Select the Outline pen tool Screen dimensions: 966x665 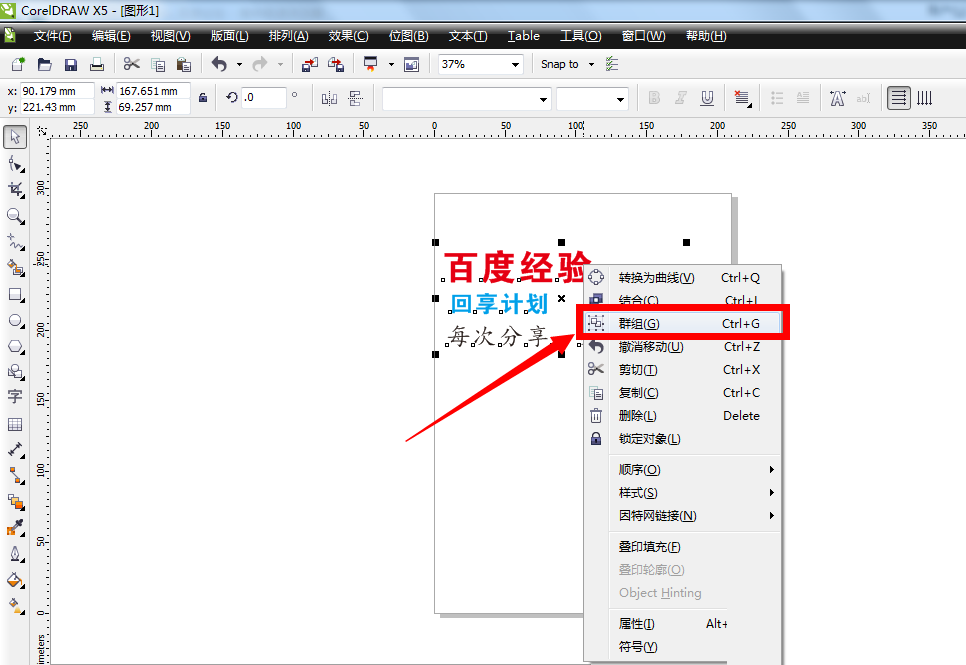coord(15,554)
